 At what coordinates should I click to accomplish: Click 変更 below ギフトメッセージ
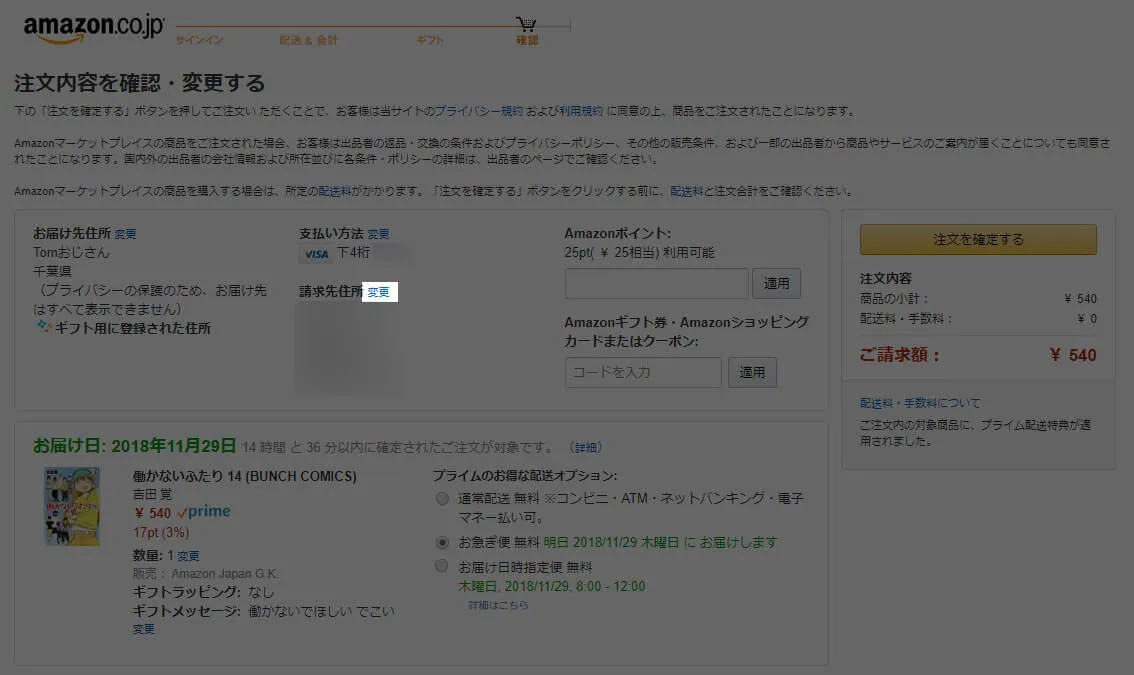point(143,629)
